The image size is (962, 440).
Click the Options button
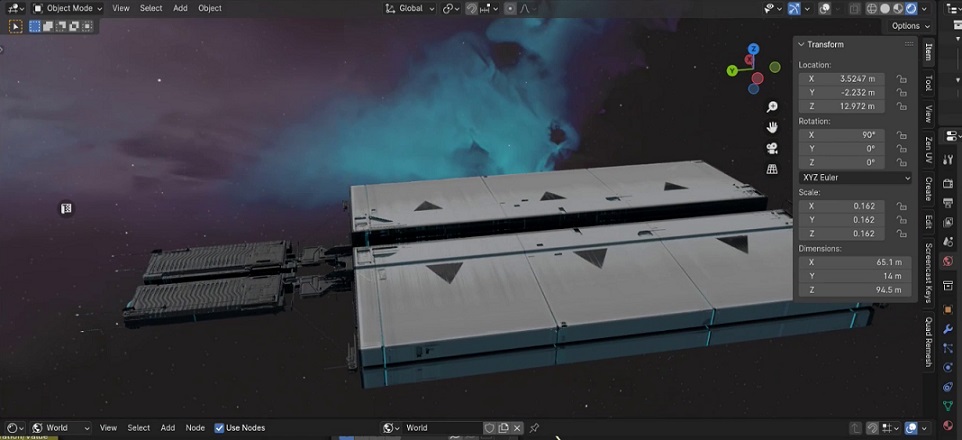pyautogui.click(x=906, y=26)
